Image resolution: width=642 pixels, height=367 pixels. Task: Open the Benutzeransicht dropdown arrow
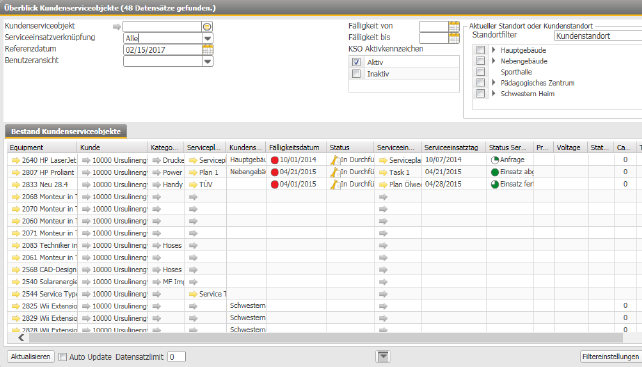pos(208,61)
